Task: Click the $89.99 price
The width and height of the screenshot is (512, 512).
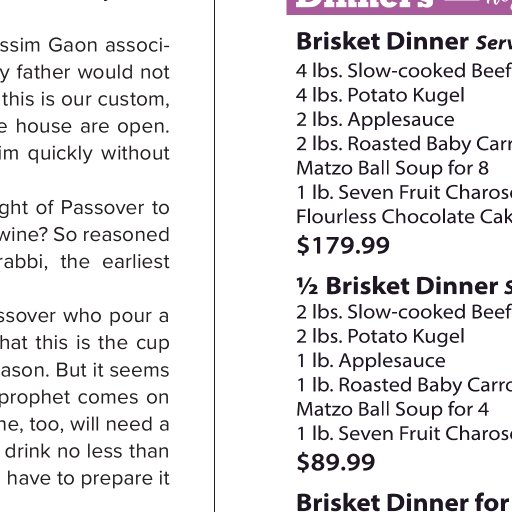Action: 336,462
